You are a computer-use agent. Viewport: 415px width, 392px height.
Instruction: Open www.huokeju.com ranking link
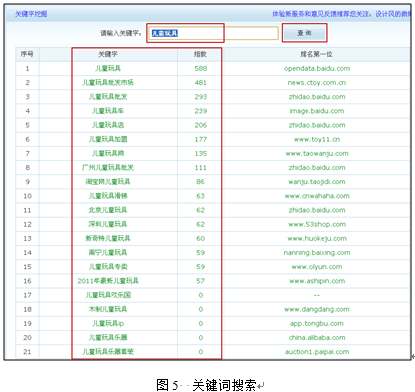pyautogui.click(x=317, y=238)
